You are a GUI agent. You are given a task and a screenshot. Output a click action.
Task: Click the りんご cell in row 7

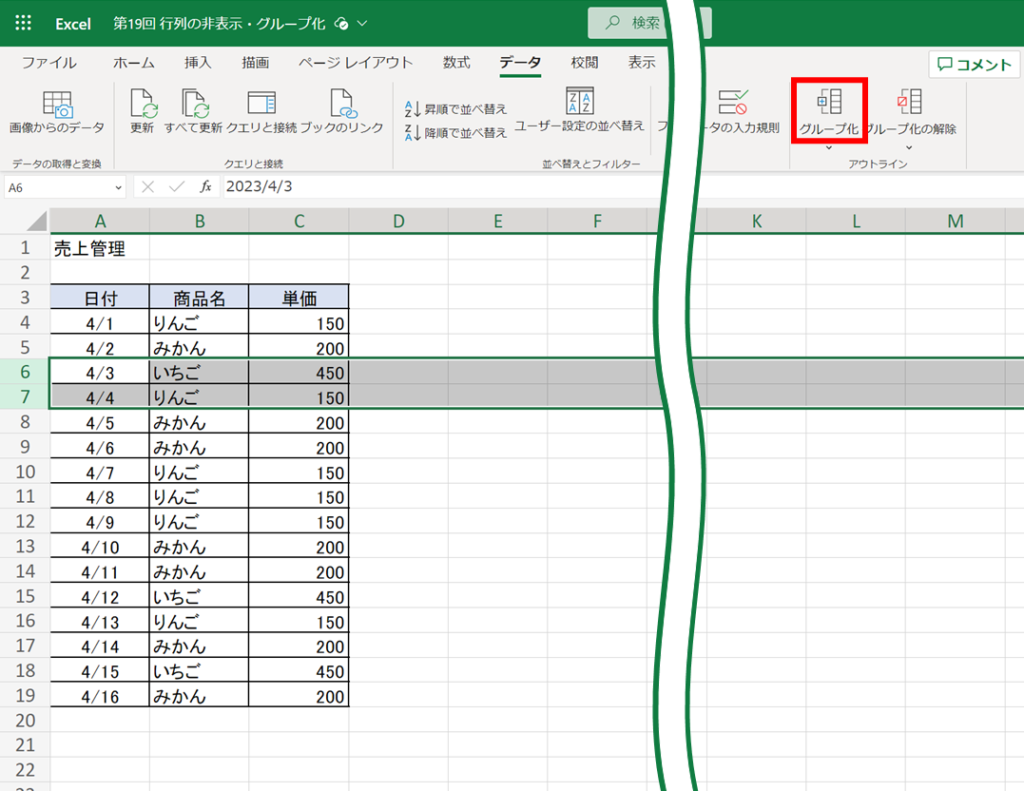click(x=199, y=396)
